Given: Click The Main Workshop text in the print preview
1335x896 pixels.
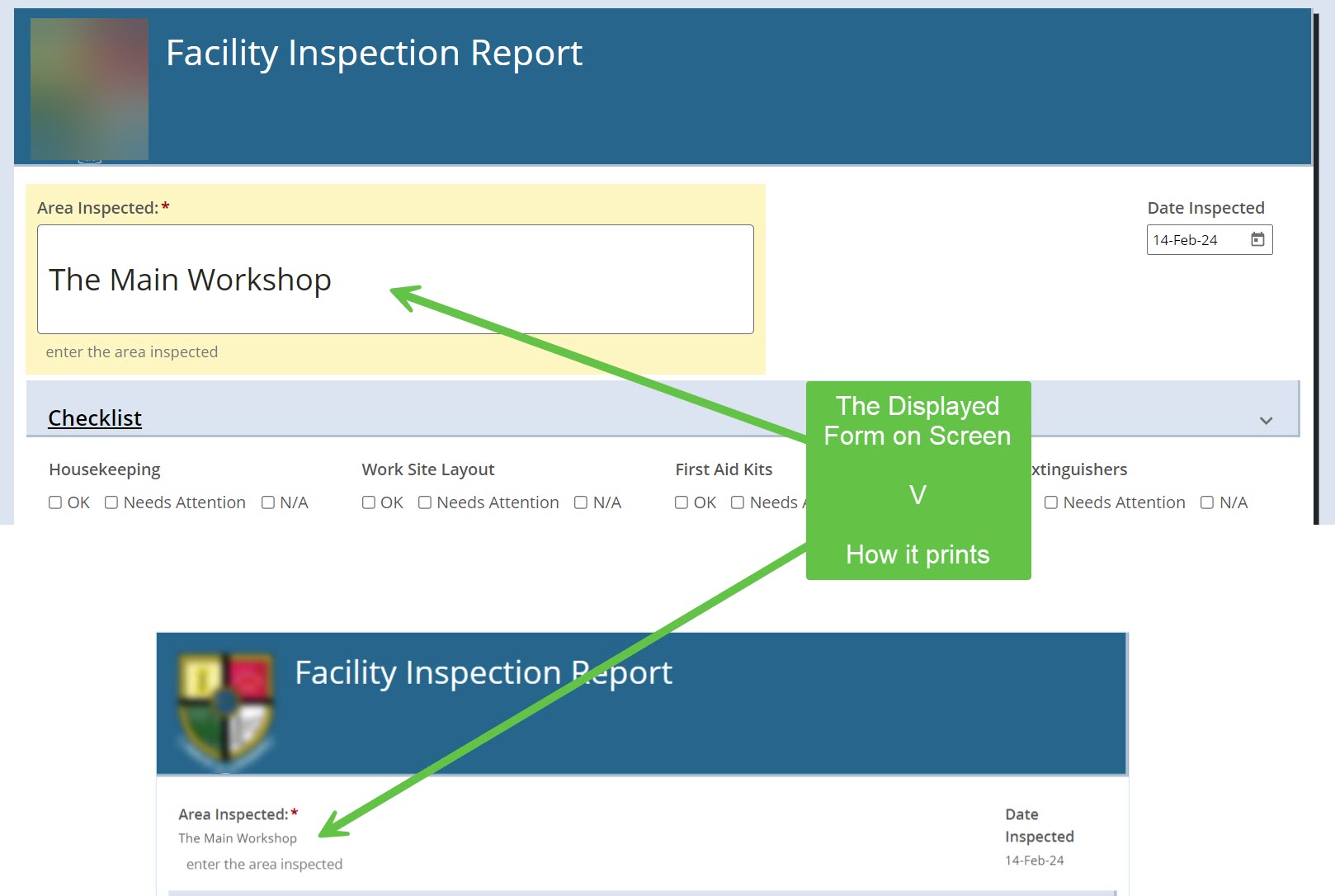Looking at the screenshot, I should 238,838.
